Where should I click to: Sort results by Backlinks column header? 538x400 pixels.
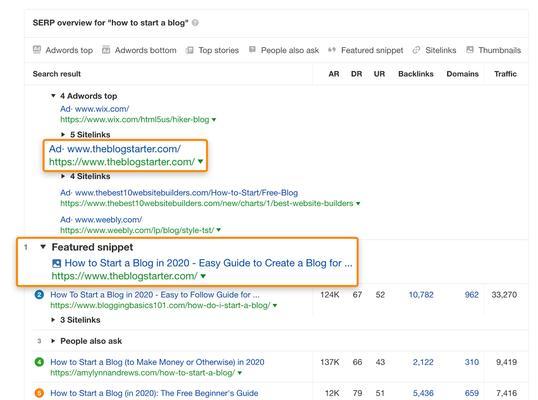click(416, 74)
